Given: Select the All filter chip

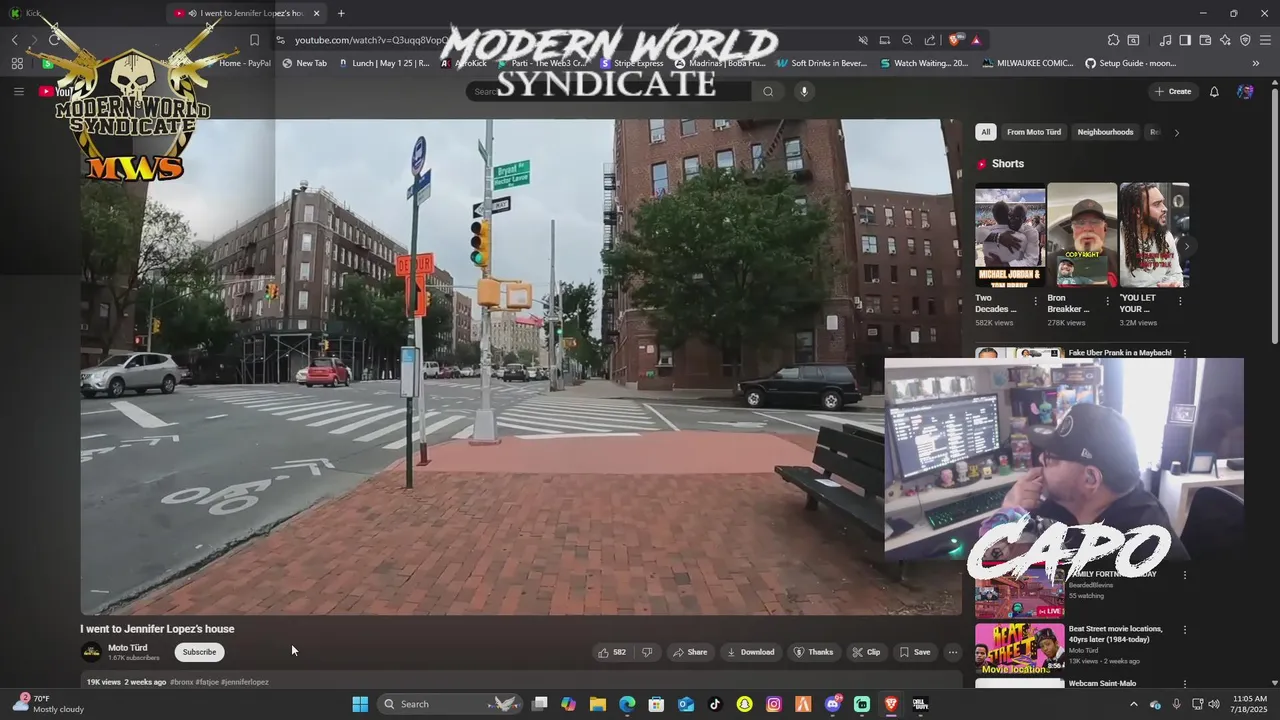Looking at the screenshot, I should [x=985, y=132].
